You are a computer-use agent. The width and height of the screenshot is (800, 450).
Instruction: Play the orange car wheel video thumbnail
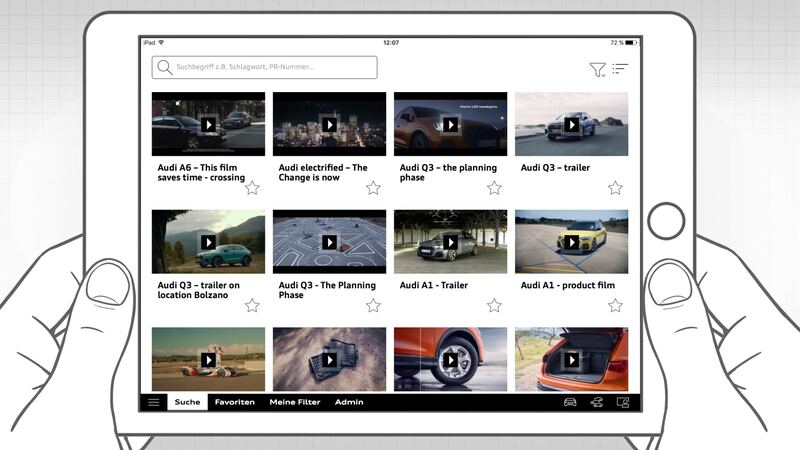[x=451, y=360]
